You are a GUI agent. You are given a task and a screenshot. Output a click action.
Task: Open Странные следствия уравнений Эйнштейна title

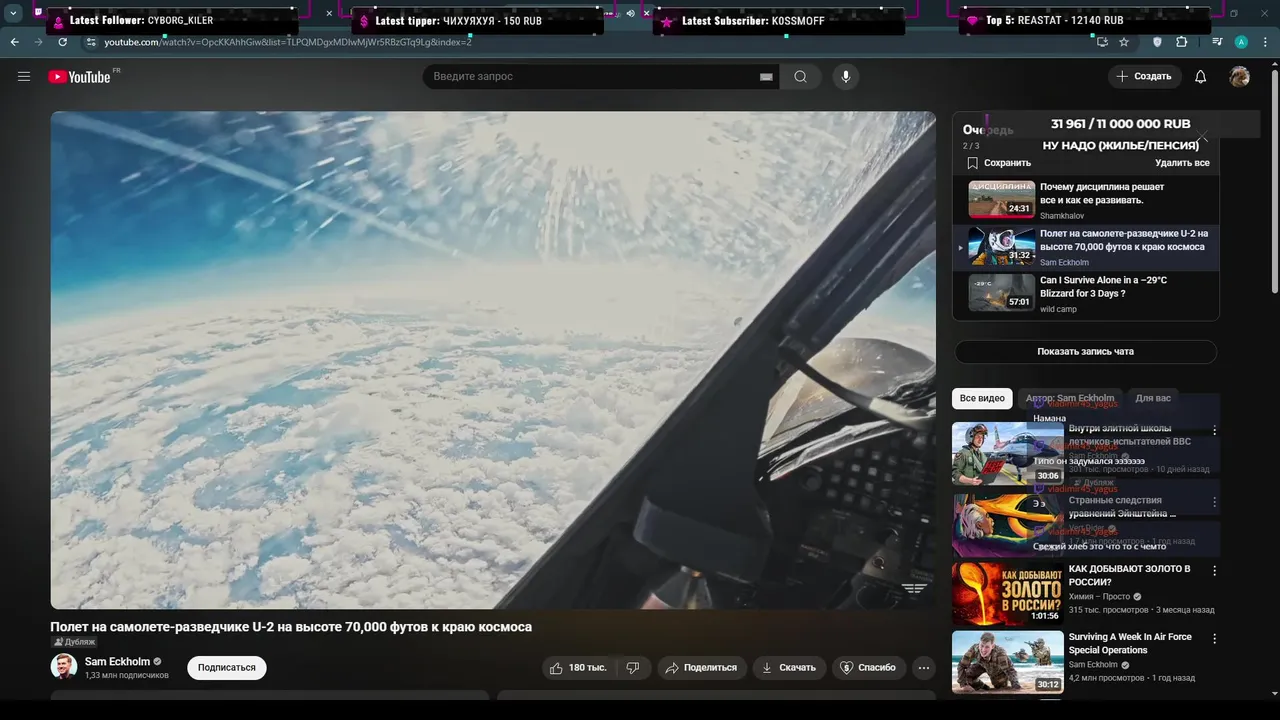click(1122, 507)
